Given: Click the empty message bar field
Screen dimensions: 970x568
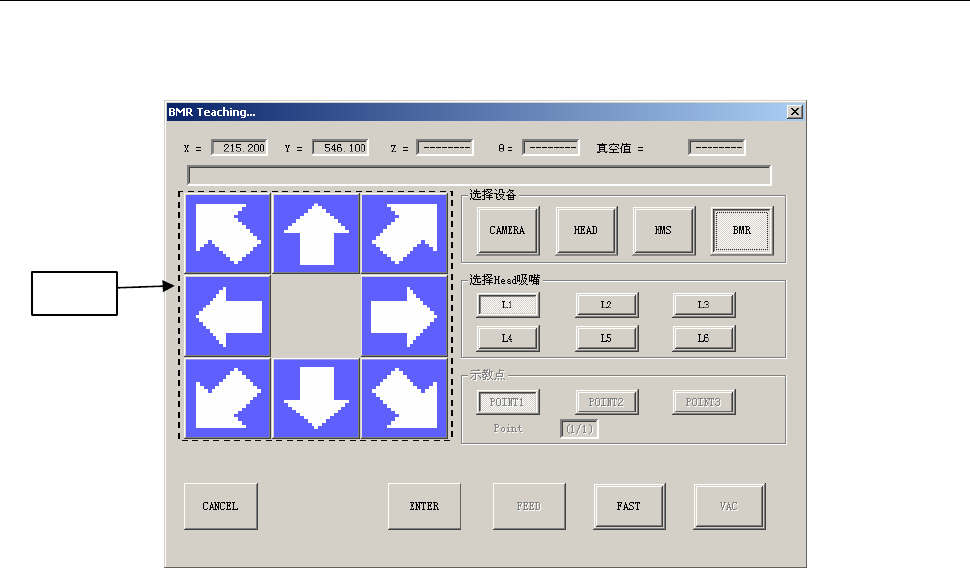Looking at the screenshot, I should point(479,176).
